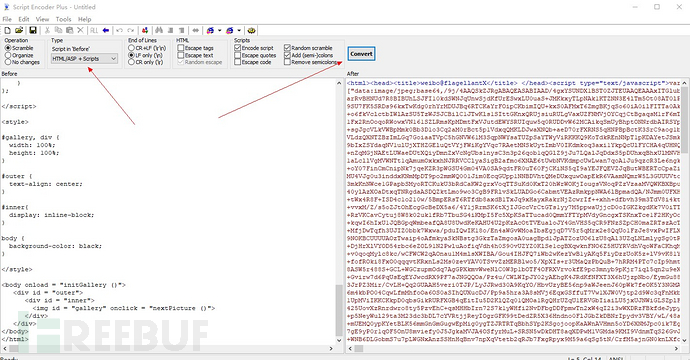Click the Before pane vertical scrollbar thumb
The width and height of the screenshot is (690, 360).
339,310
